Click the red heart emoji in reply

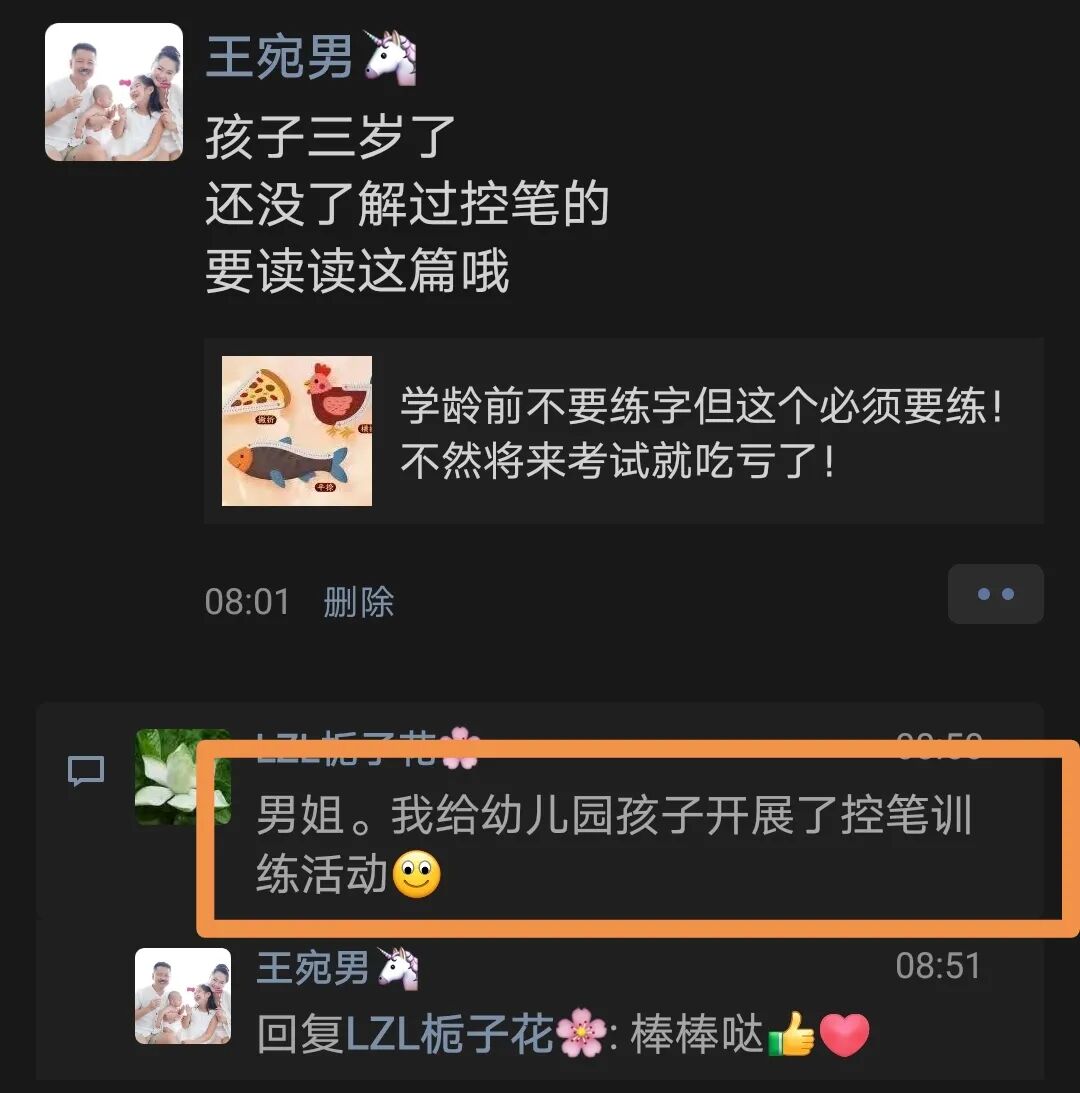844,1034
